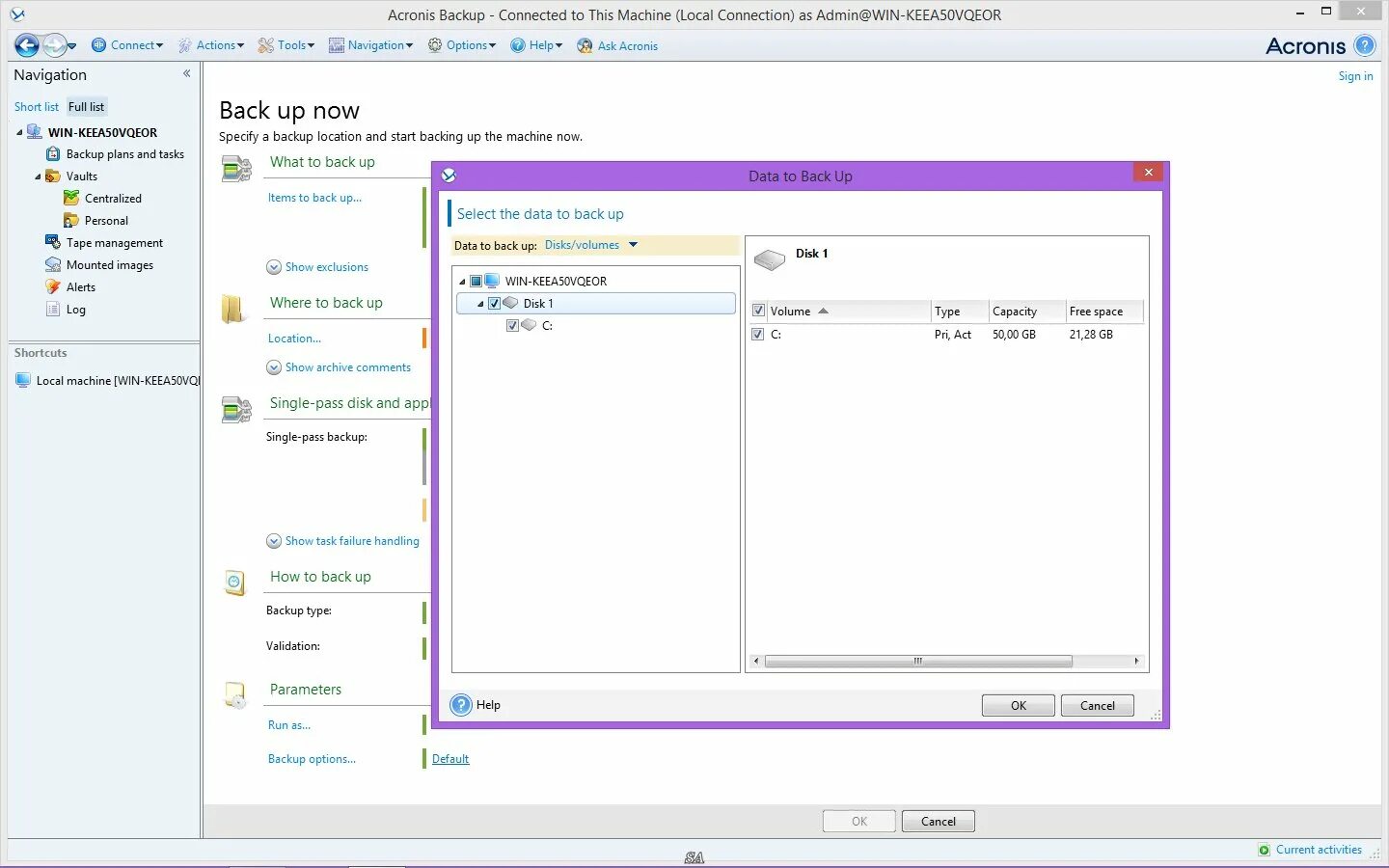Open Backup options link
Image resolution: width=1389 pixels, height=868 pixels.
pos(312,759)
